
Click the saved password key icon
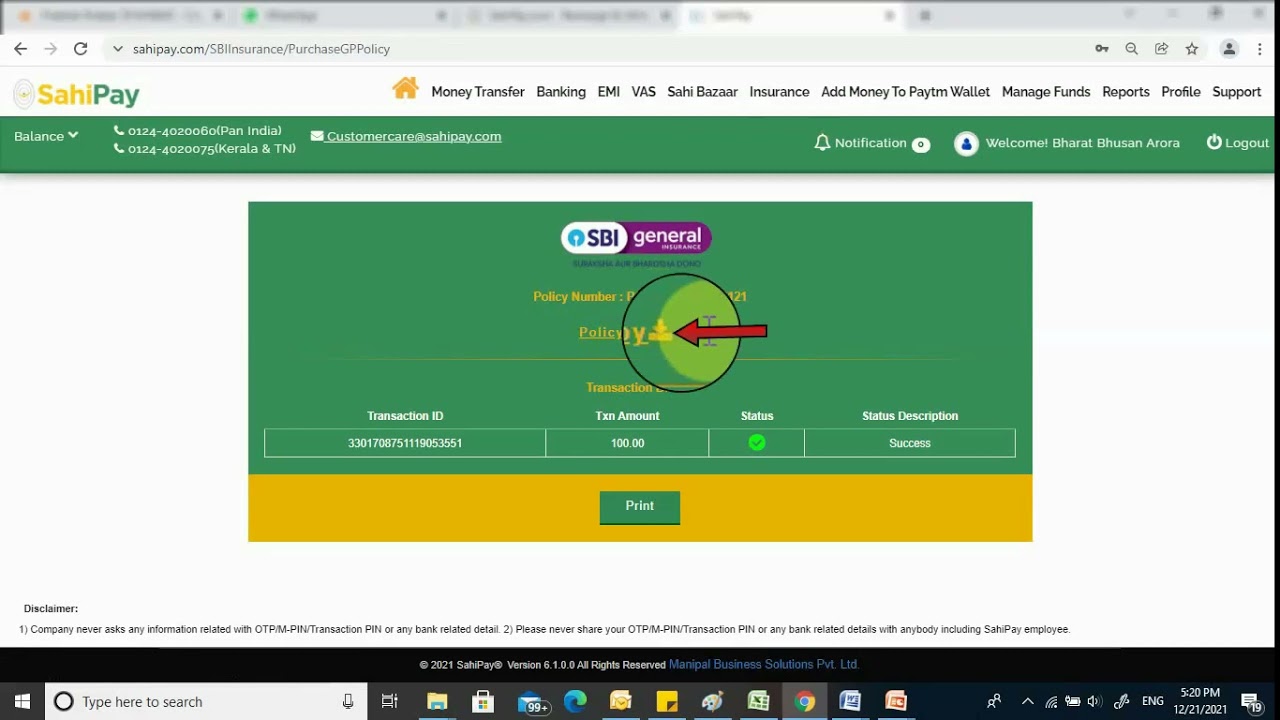(1102, 48)
